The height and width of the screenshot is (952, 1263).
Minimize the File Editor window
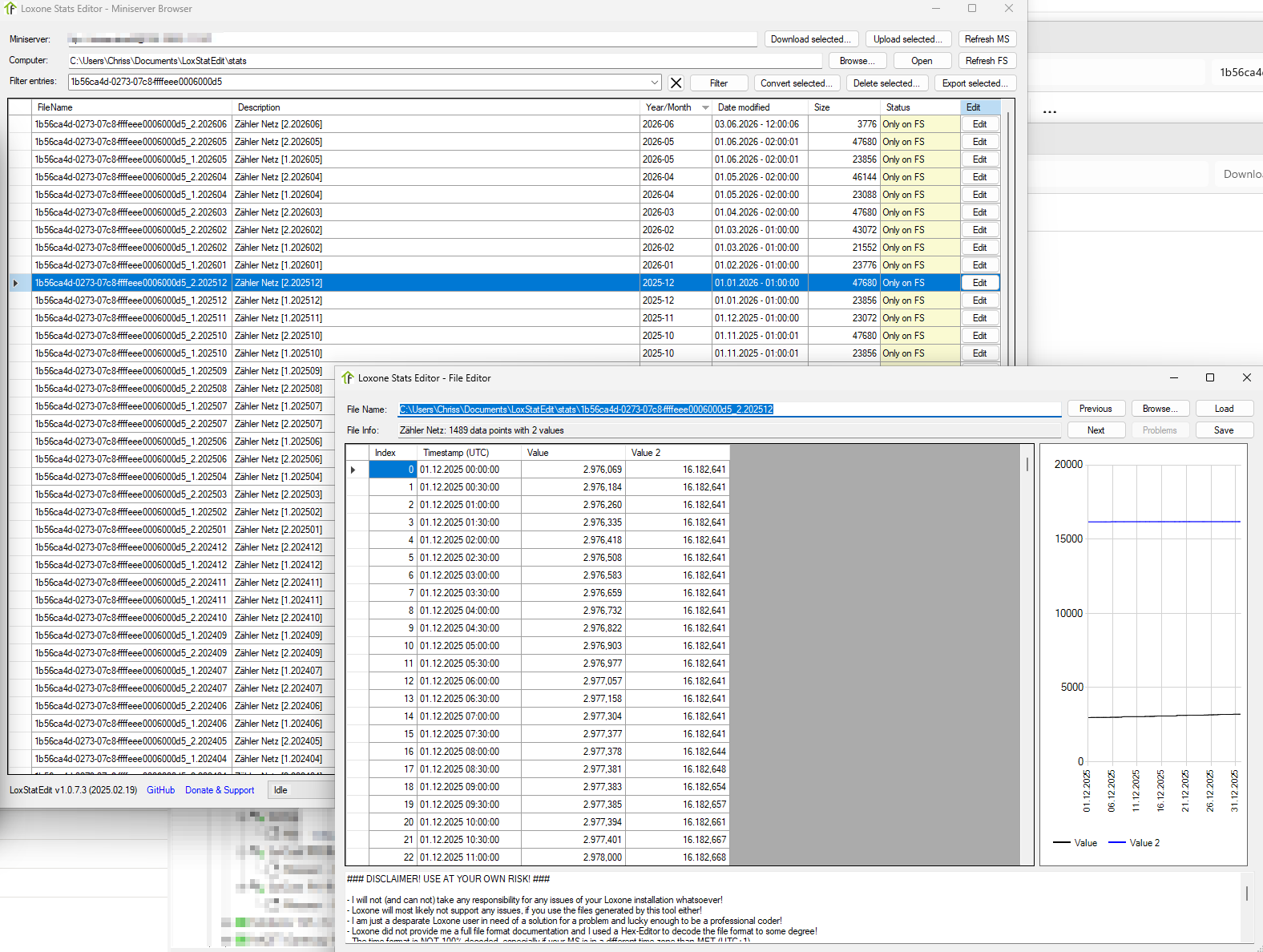point(1173,377)
